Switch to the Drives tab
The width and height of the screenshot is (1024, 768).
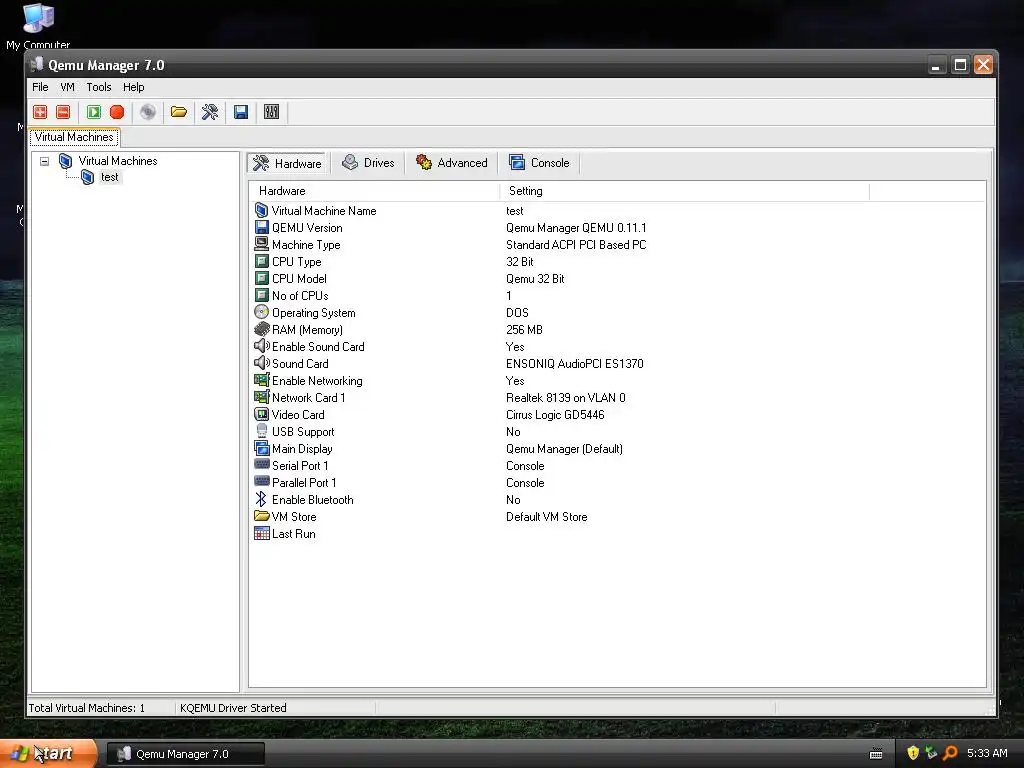coord(368,163)
